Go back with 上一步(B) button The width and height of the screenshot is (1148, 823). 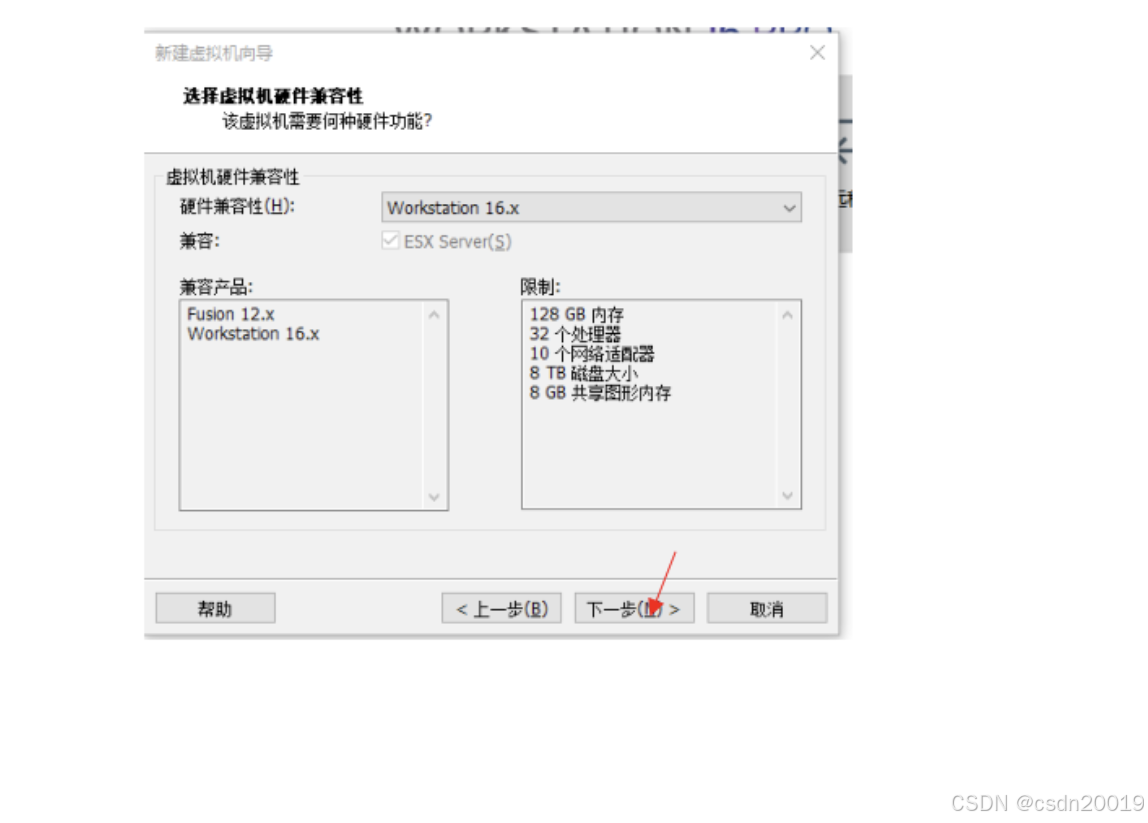502,608
